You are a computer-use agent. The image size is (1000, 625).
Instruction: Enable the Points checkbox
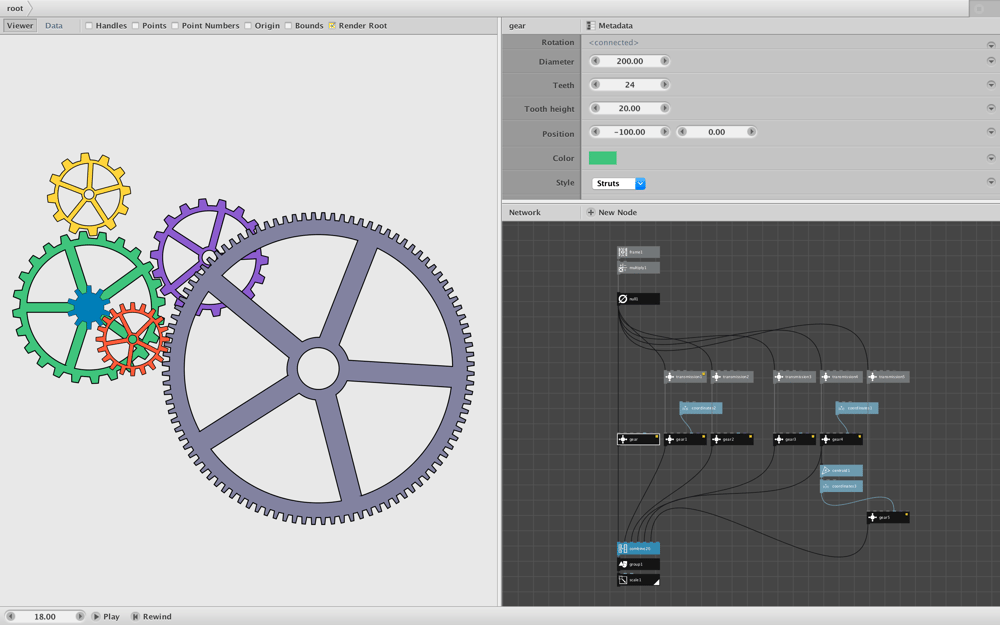[135, 26]
